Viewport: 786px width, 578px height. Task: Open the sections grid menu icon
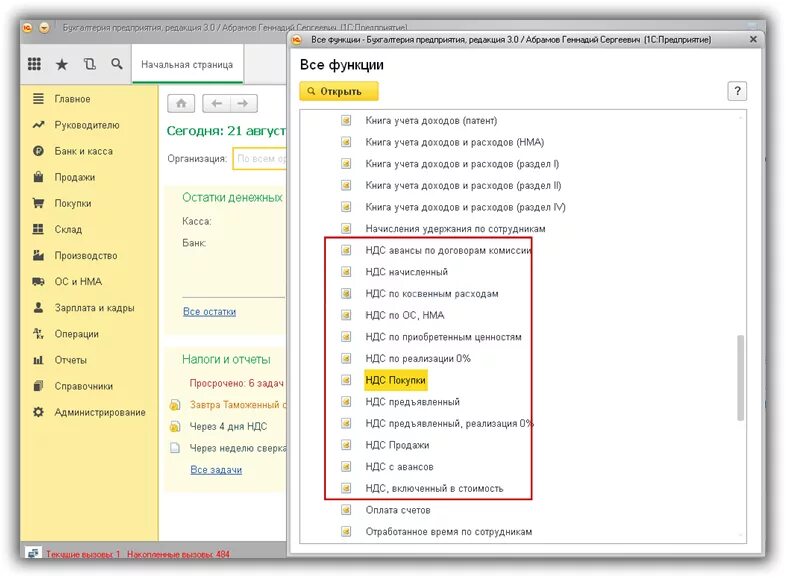coord(34,64)
